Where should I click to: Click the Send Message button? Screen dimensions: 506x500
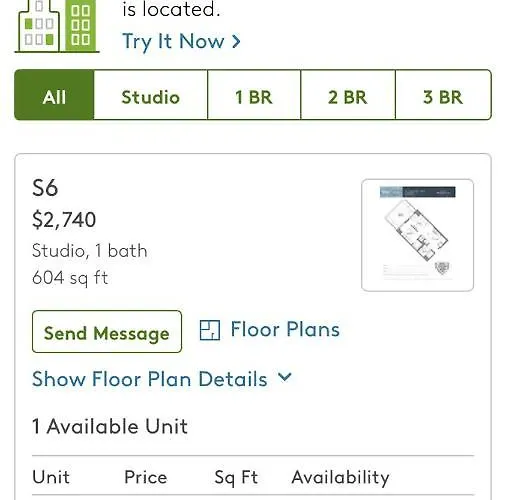107,332
